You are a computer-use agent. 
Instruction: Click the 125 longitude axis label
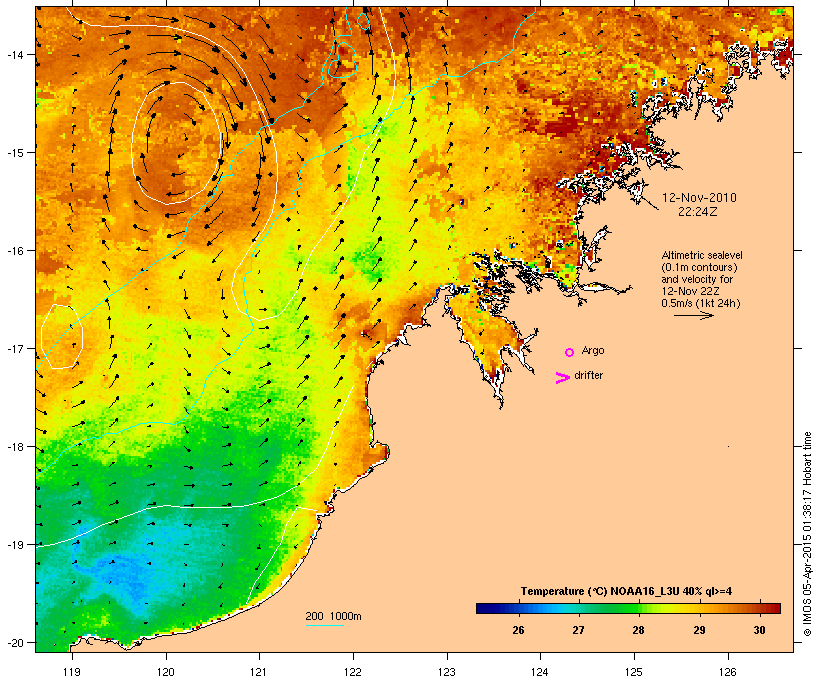tap(634, 672)
